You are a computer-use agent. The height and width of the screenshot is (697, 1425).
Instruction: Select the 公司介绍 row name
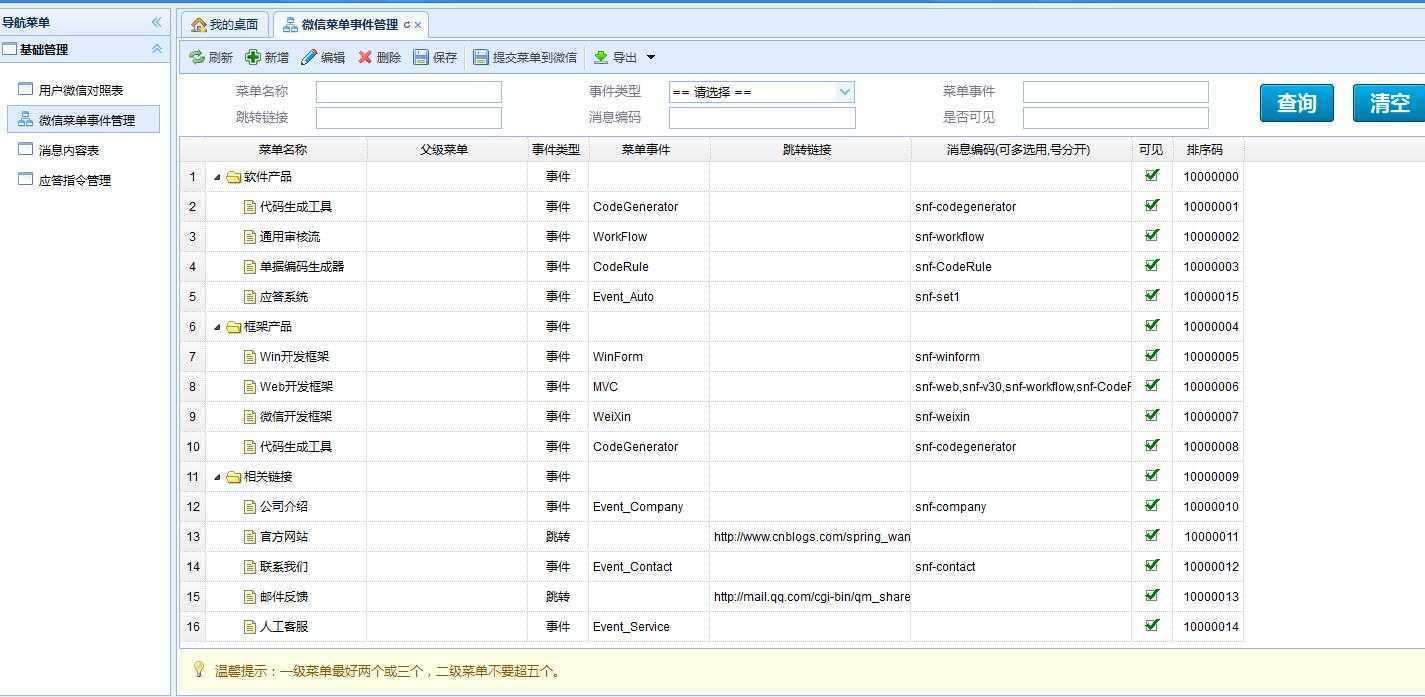pyautogui.click(x=284, y=507)
